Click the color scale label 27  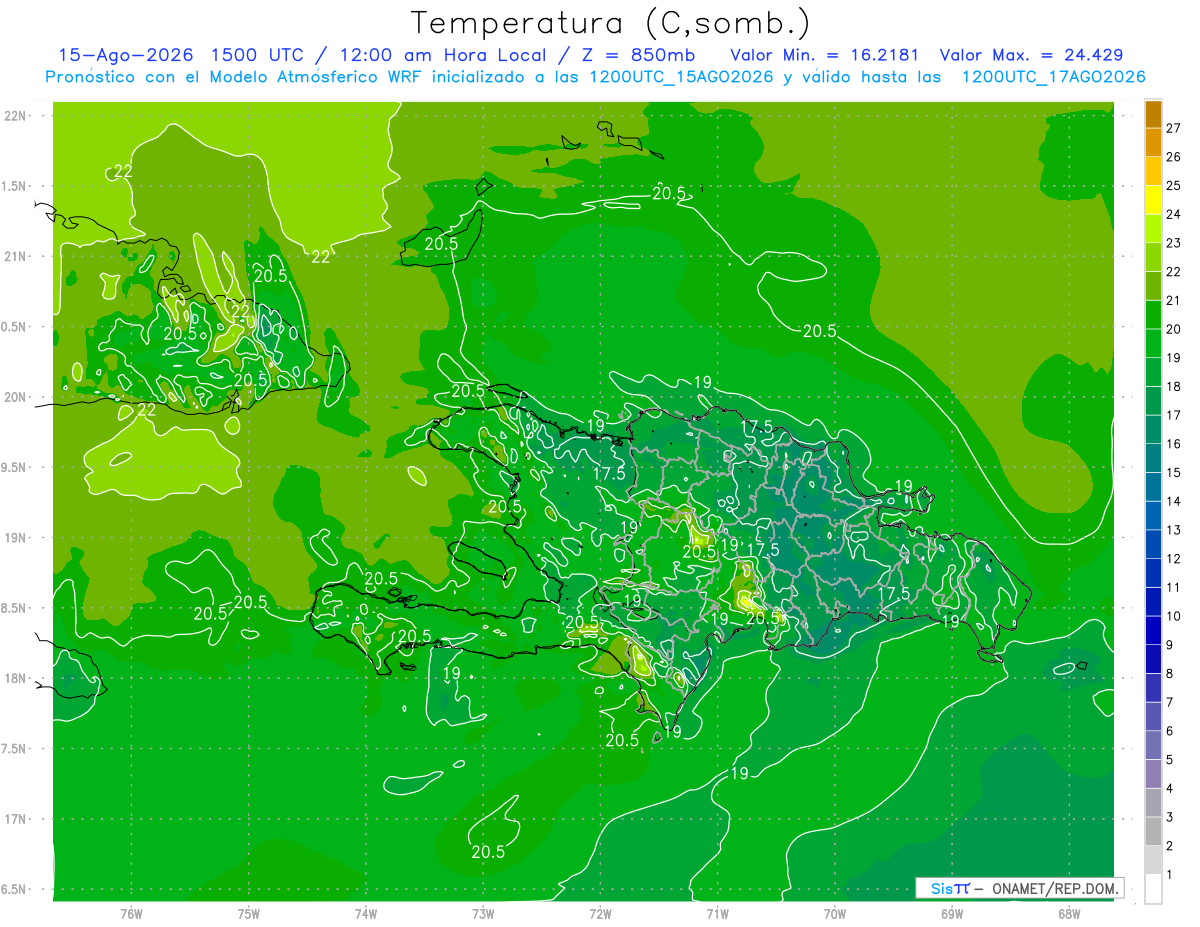1173,128
